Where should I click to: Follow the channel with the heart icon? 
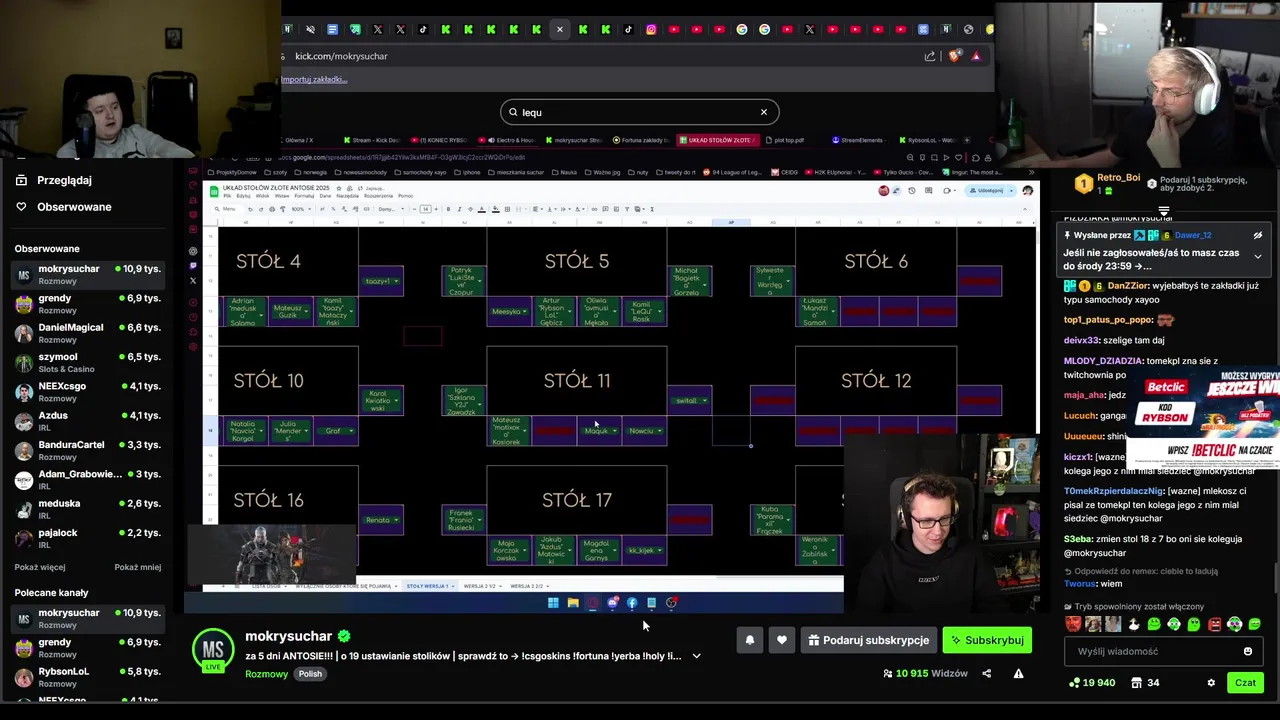[x=782, y=640]
